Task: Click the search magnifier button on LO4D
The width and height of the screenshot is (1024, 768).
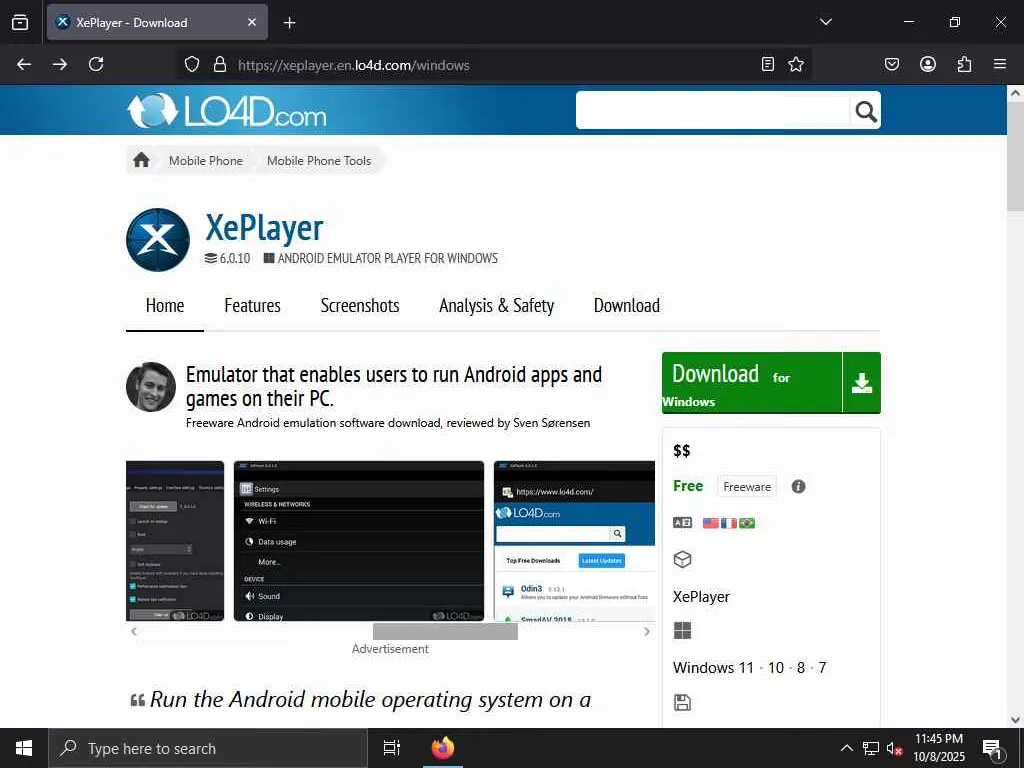Action: tap(865, 111)
